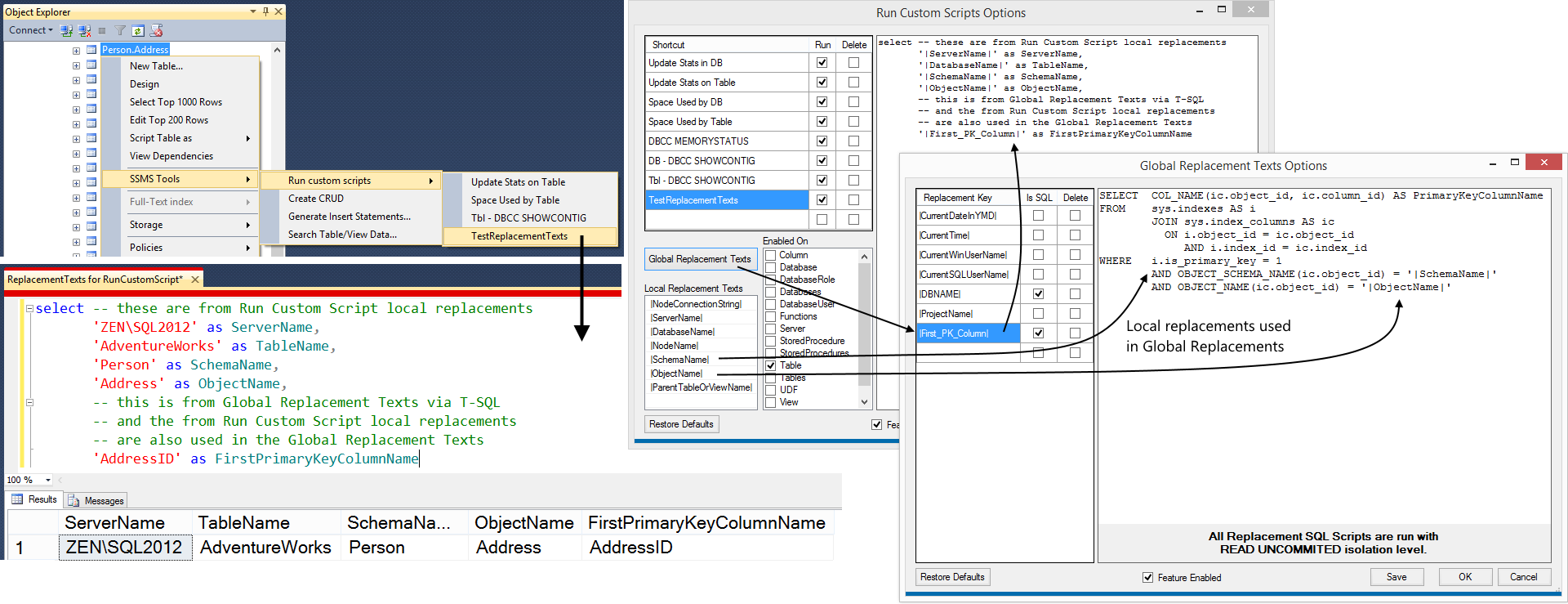Open Object Explorer window position dropdown arrow

point(253,11)
